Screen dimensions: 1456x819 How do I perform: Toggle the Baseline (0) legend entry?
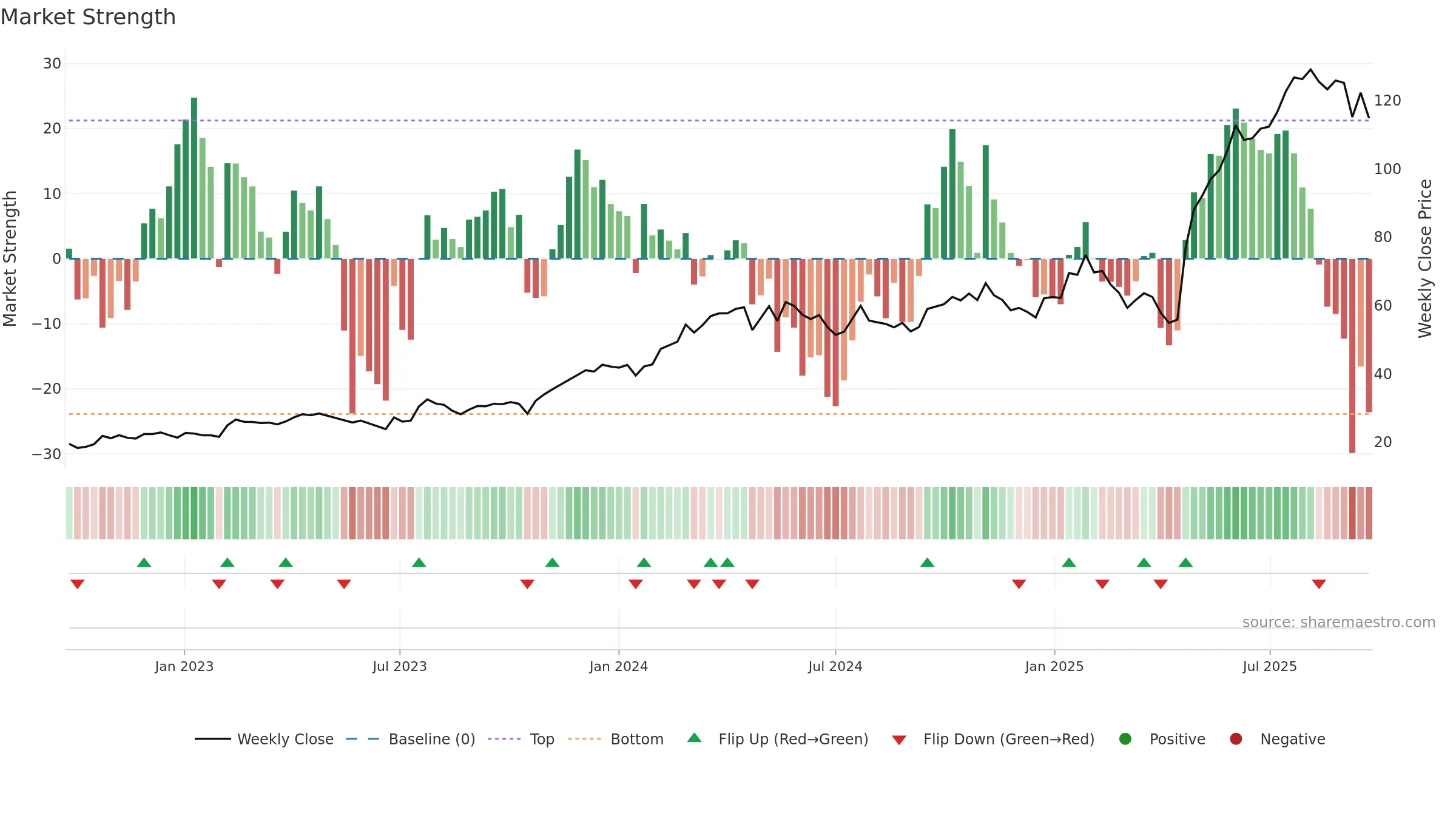(x=411, y=739)
